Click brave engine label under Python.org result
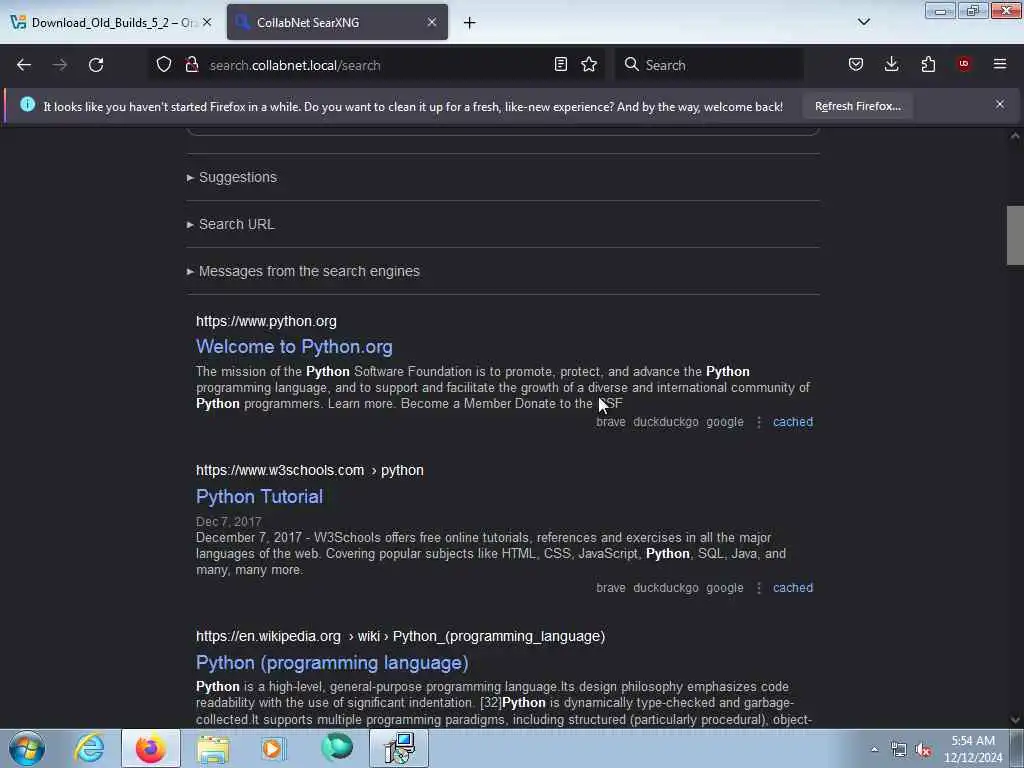This screenshot has height=768, width=1024. [611, 422]
